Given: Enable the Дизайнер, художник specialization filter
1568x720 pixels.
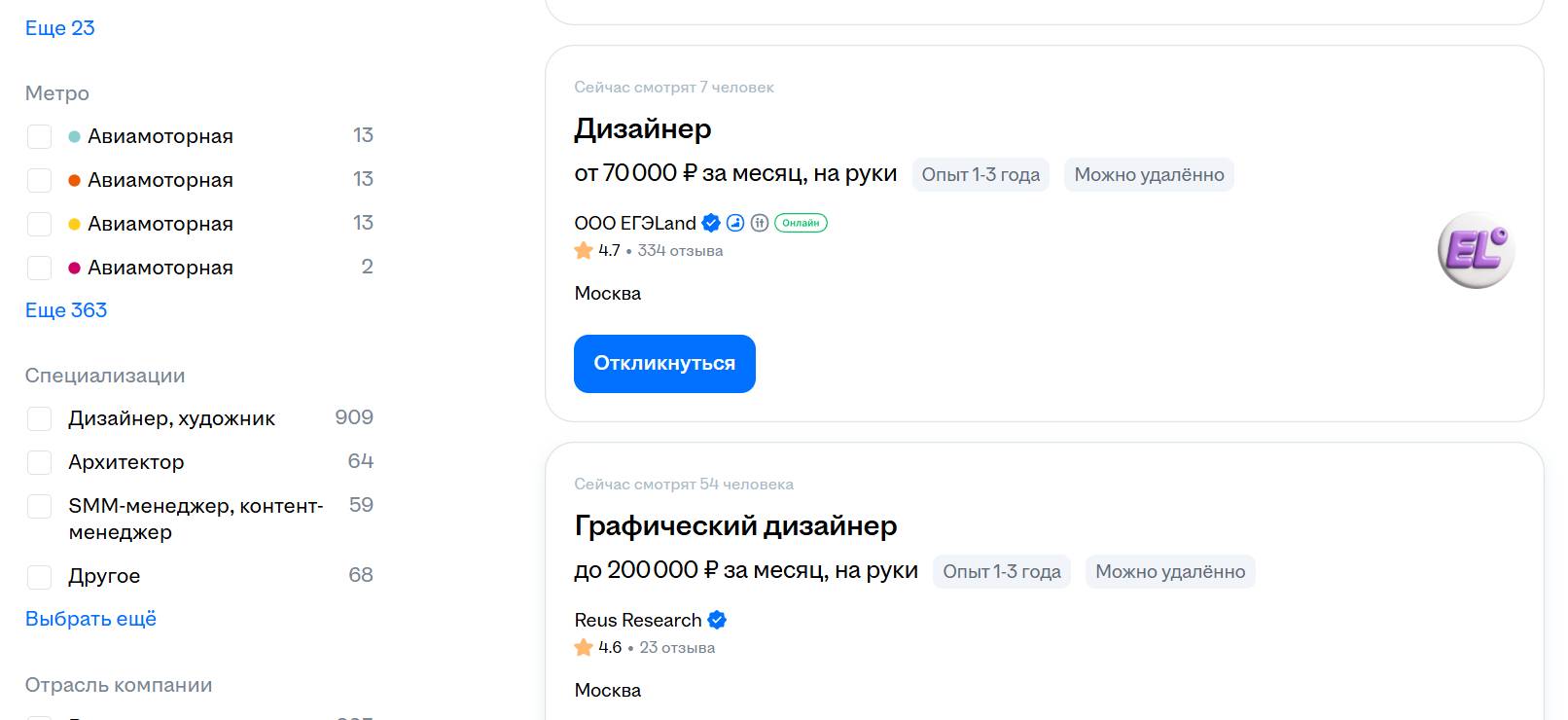Looking at the screenshot, I should click(39, 418).
